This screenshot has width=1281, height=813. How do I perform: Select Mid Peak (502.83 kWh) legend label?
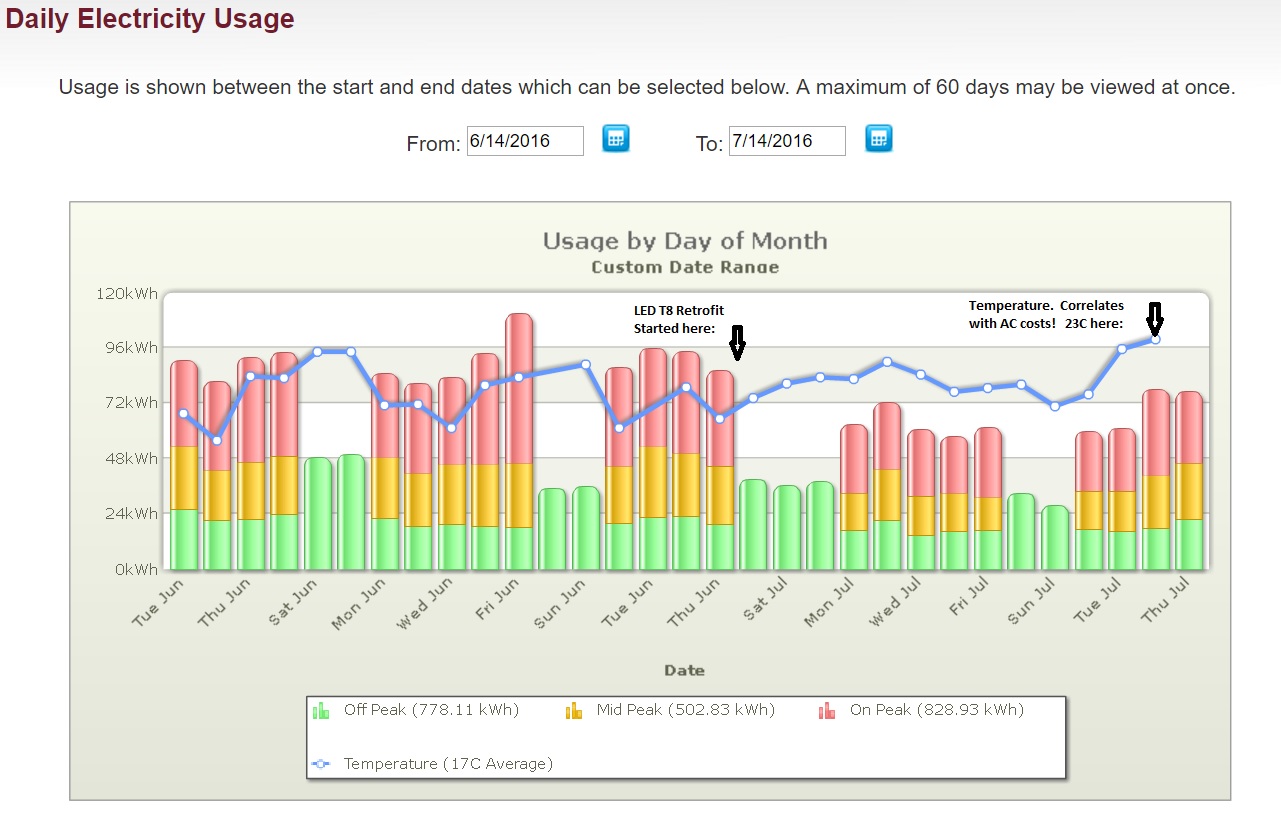coord(685,710)
